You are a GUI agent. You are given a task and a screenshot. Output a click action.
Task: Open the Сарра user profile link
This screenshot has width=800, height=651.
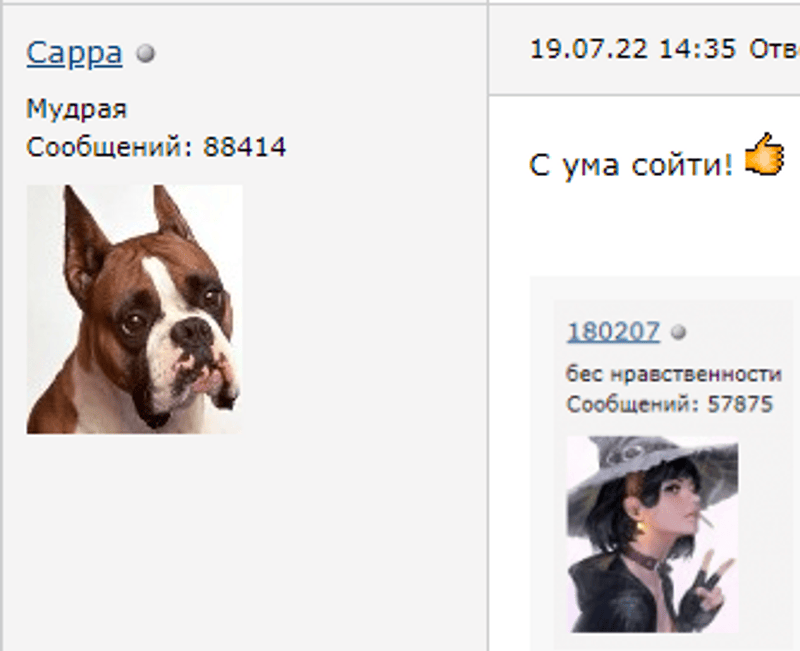[74, 53]
